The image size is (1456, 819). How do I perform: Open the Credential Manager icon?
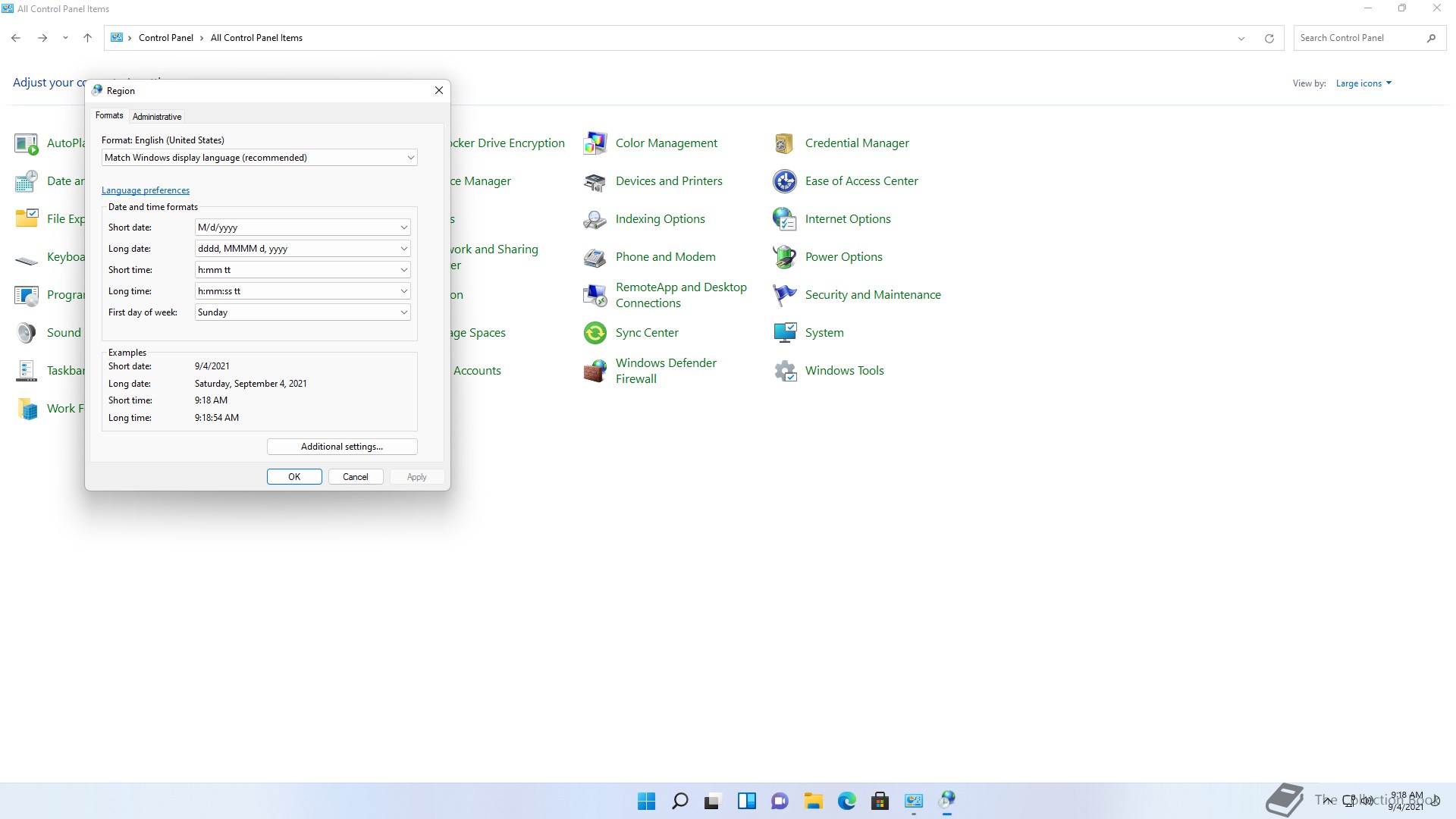pyautogui.click(x=784, y=143)
